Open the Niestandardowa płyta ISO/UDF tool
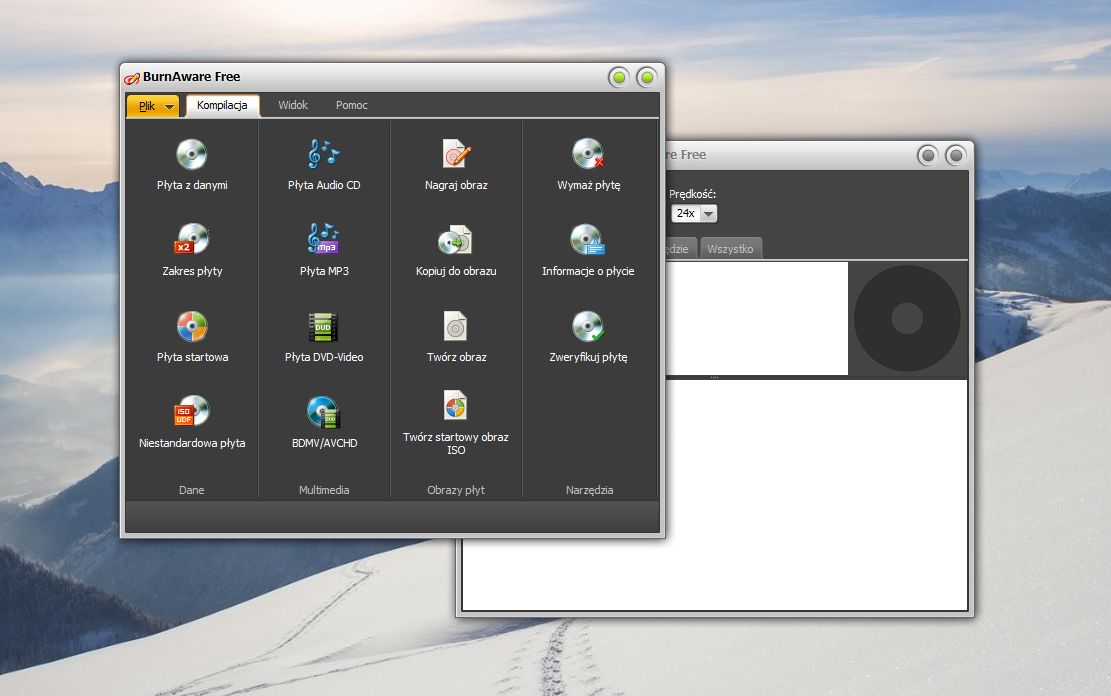The height and width of the screenshot is (696, 1111). [192, 422]
